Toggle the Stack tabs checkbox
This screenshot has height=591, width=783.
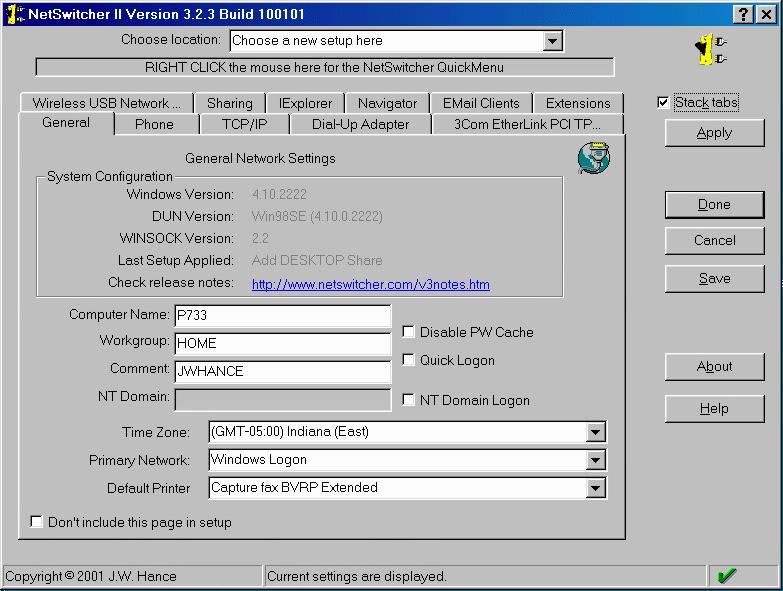point(663,102)
